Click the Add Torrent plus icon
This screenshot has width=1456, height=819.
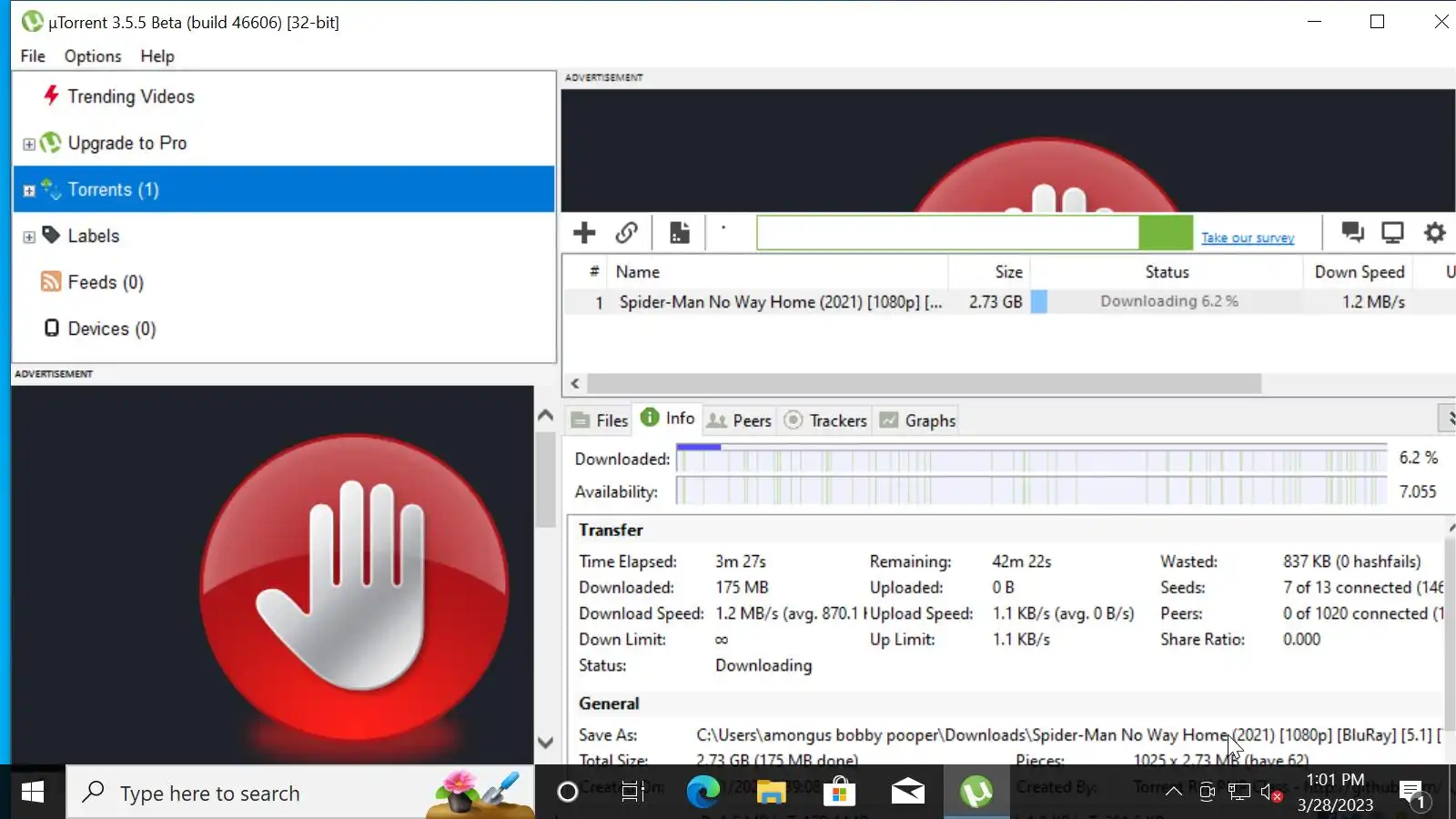584,233
